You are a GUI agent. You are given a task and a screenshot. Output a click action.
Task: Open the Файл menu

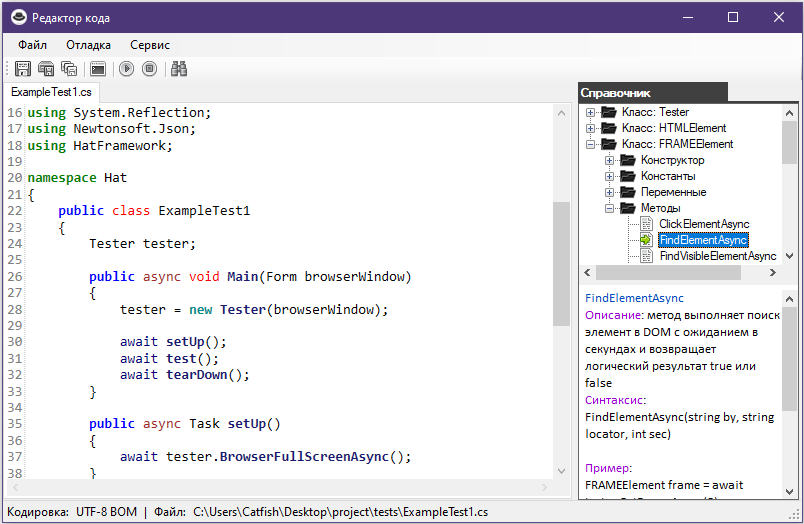(32, 45)
